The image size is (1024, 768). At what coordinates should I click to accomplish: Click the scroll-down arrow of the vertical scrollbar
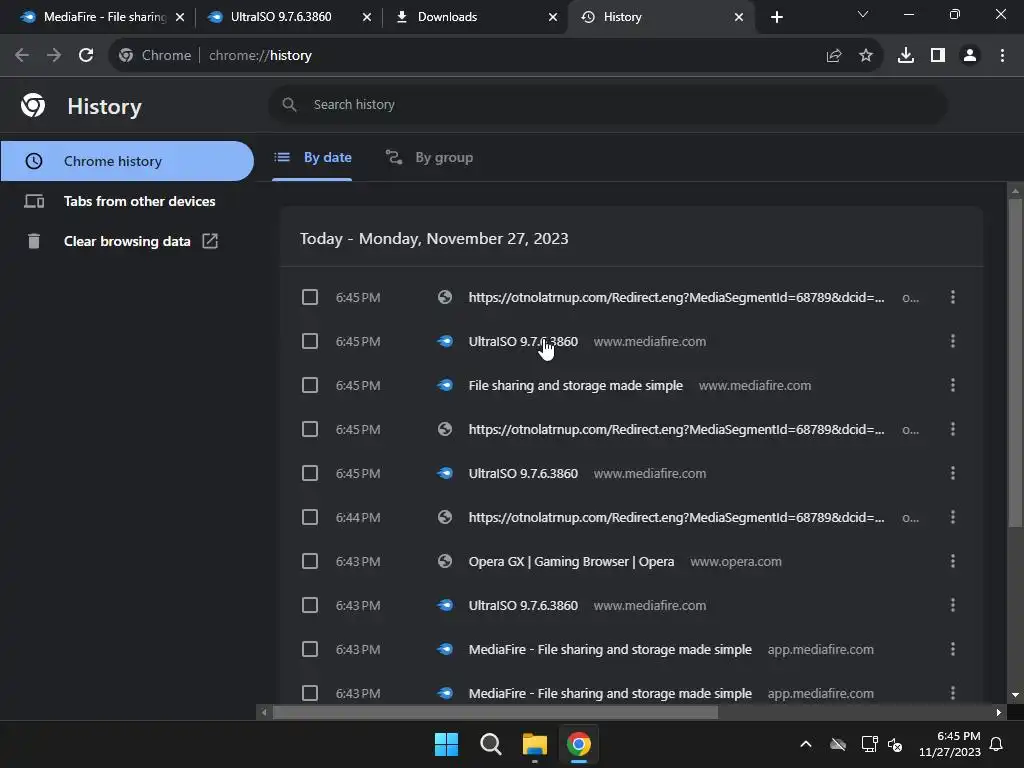[1015, 696]
